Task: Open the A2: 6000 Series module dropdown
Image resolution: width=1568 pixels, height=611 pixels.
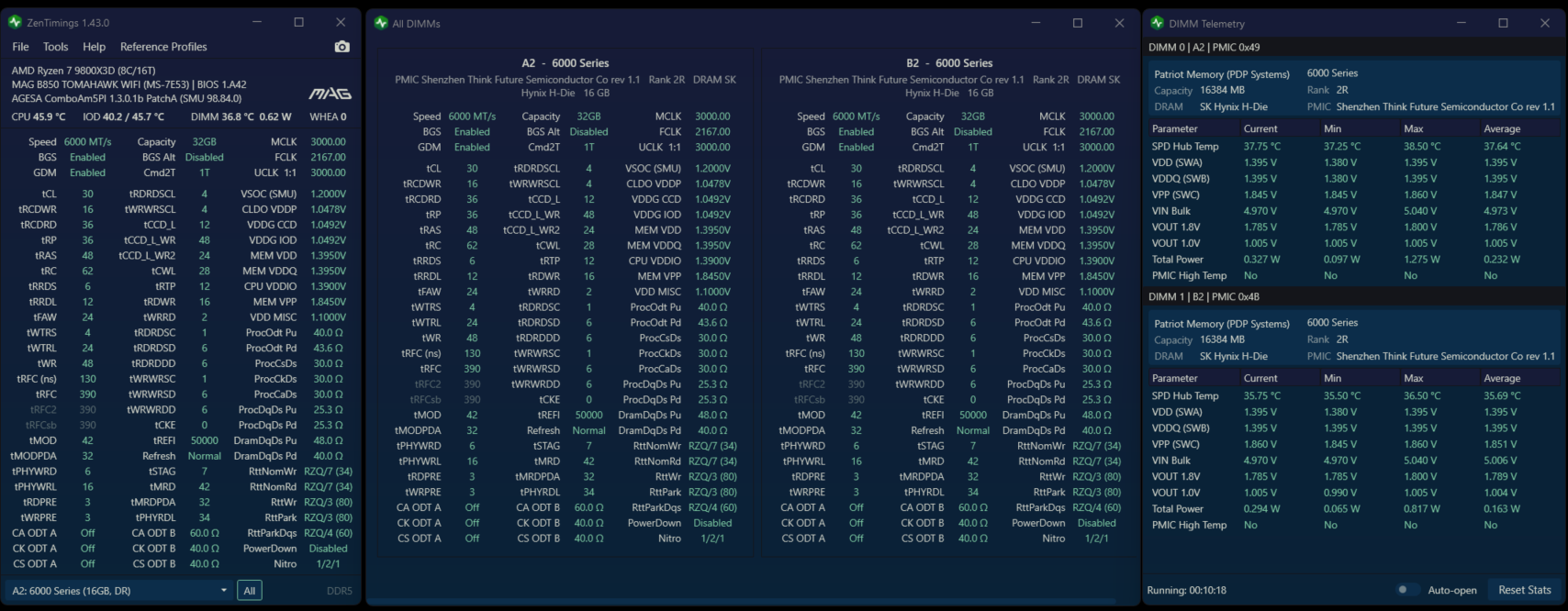Action: pos(118,591)
